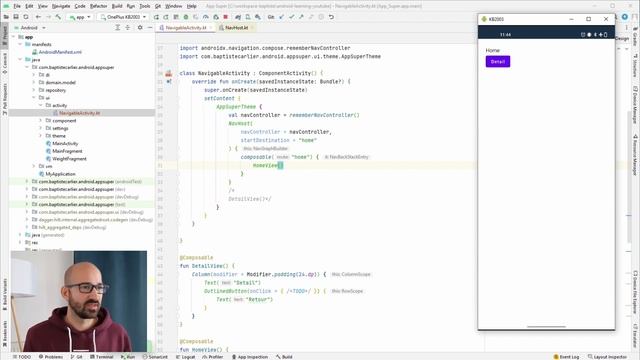Expand the domain.model package

pos(34,82)
